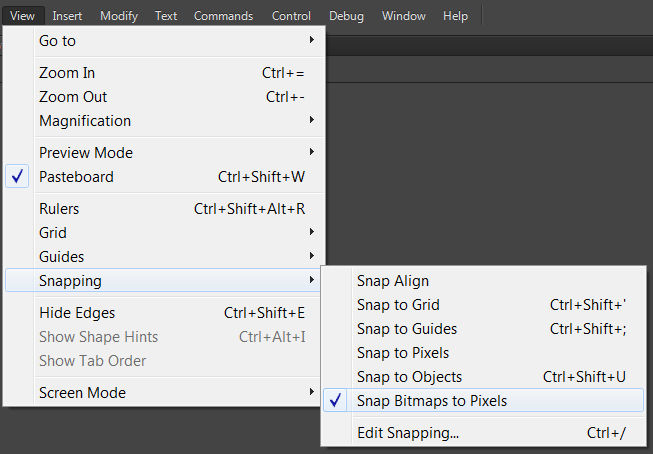Disable Snap Bitmaps to Pixels
This screenshot has width=653, height=454.
pyautogui.click(x=432, y=401)
